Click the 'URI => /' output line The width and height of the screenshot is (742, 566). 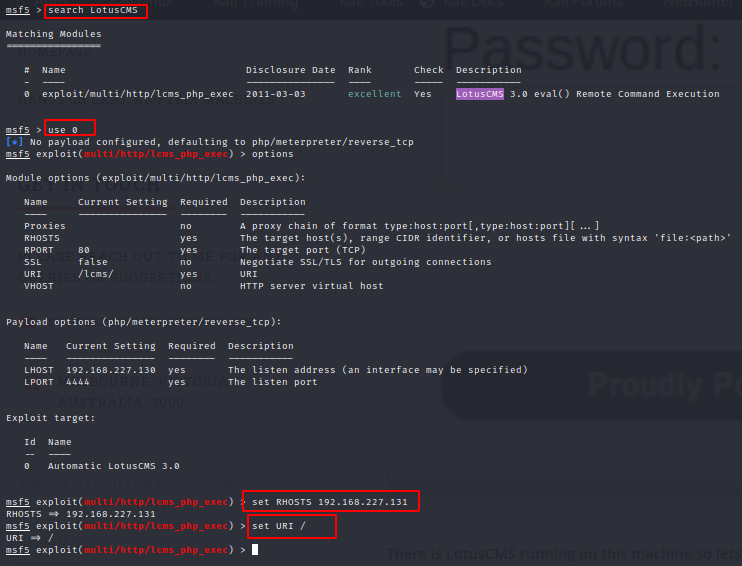click(x=30, y=538)
